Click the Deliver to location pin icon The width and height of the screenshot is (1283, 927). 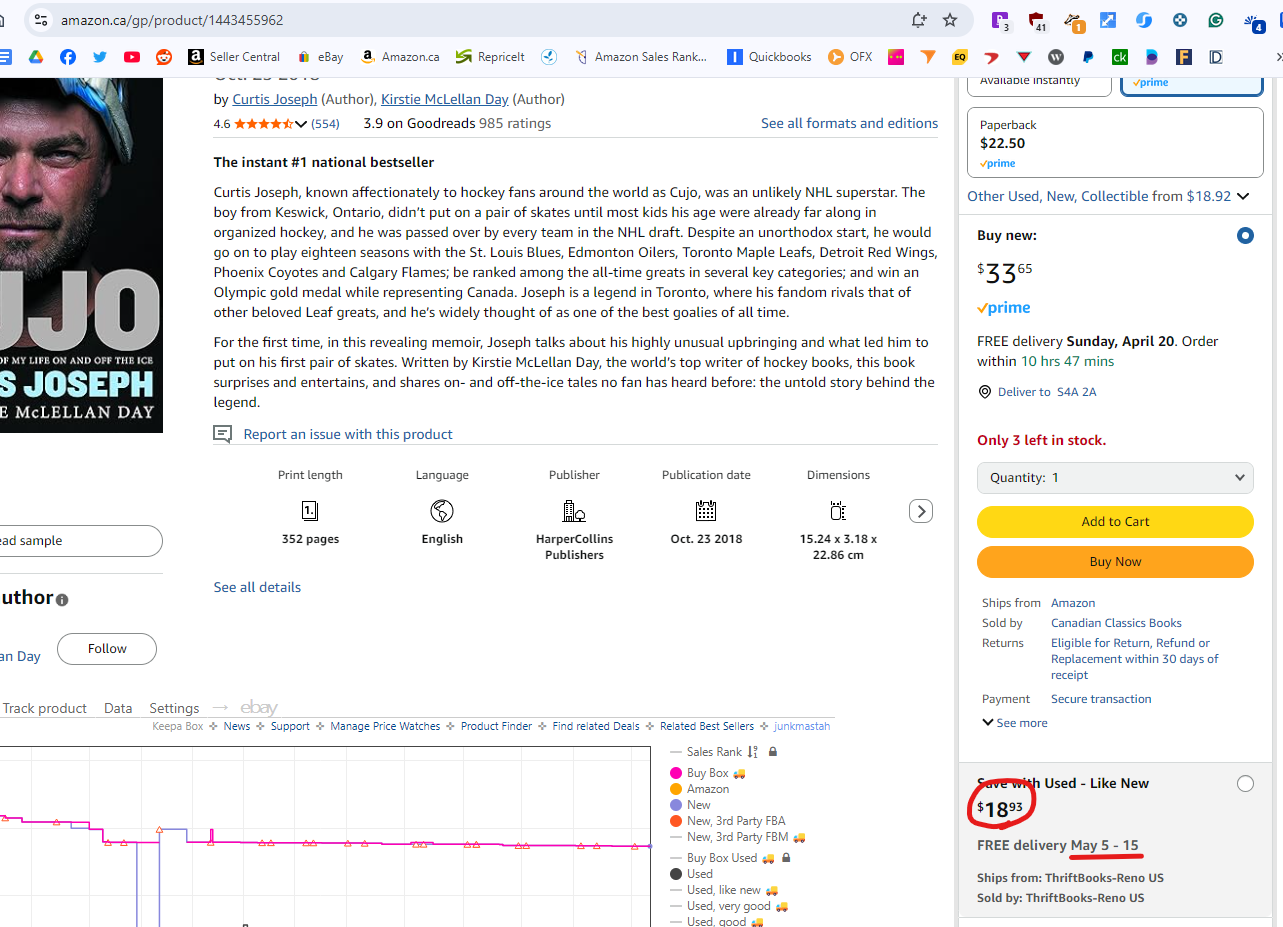[984, 392]
